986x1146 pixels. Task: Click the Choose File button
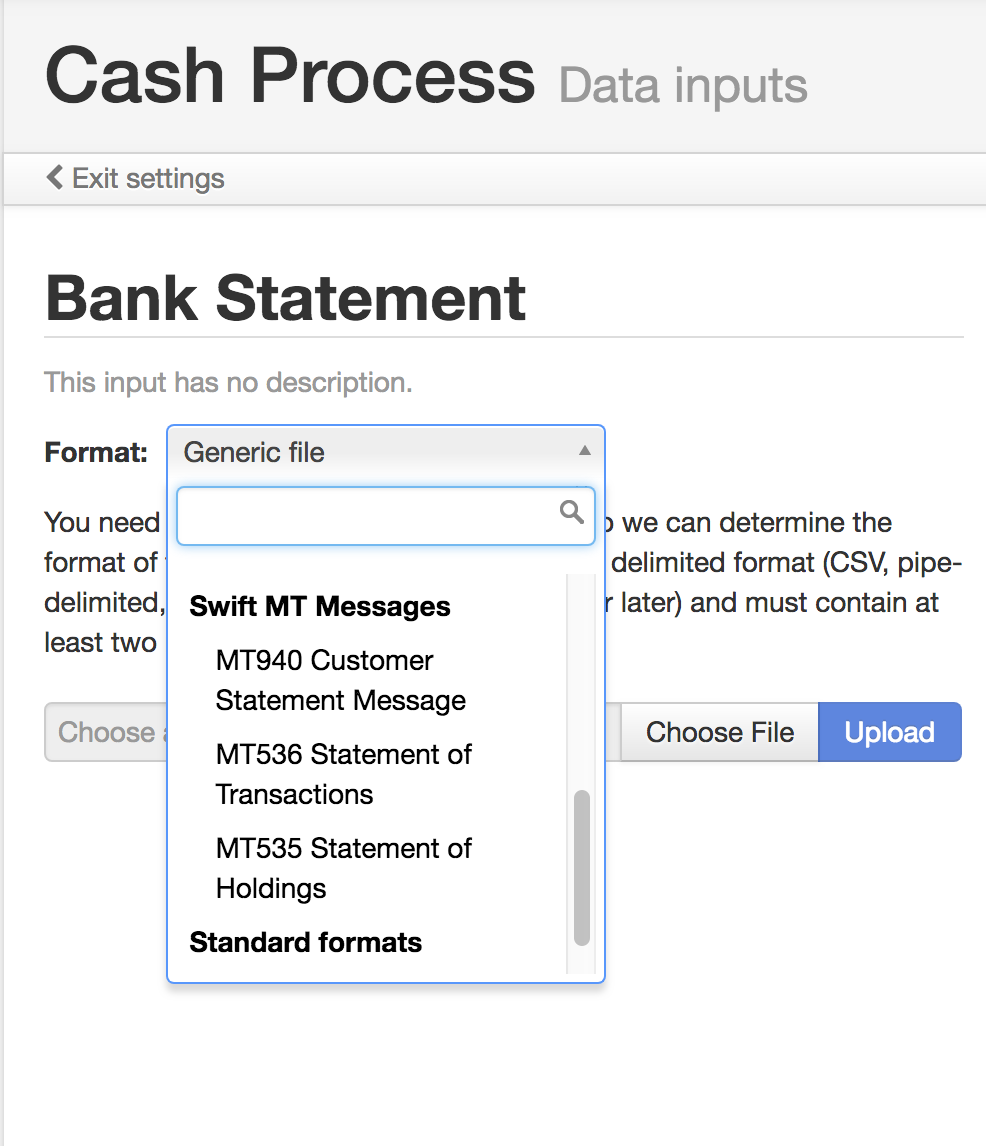click(718, 732)
